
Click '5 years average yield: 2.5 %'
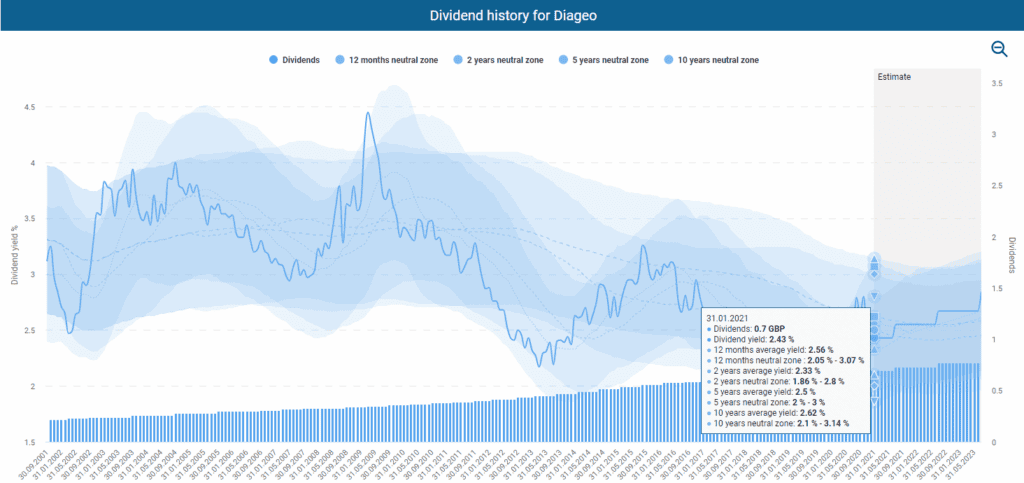(761, 391)
